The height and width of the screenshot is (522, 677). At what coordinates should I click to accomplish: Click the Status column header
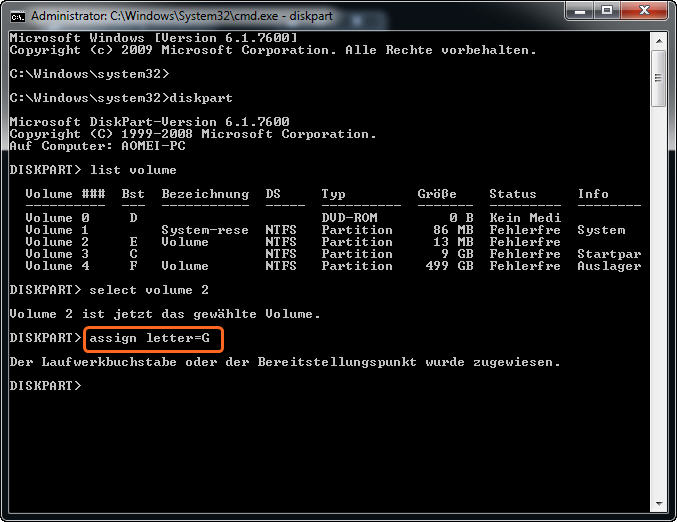click(512, 194)
